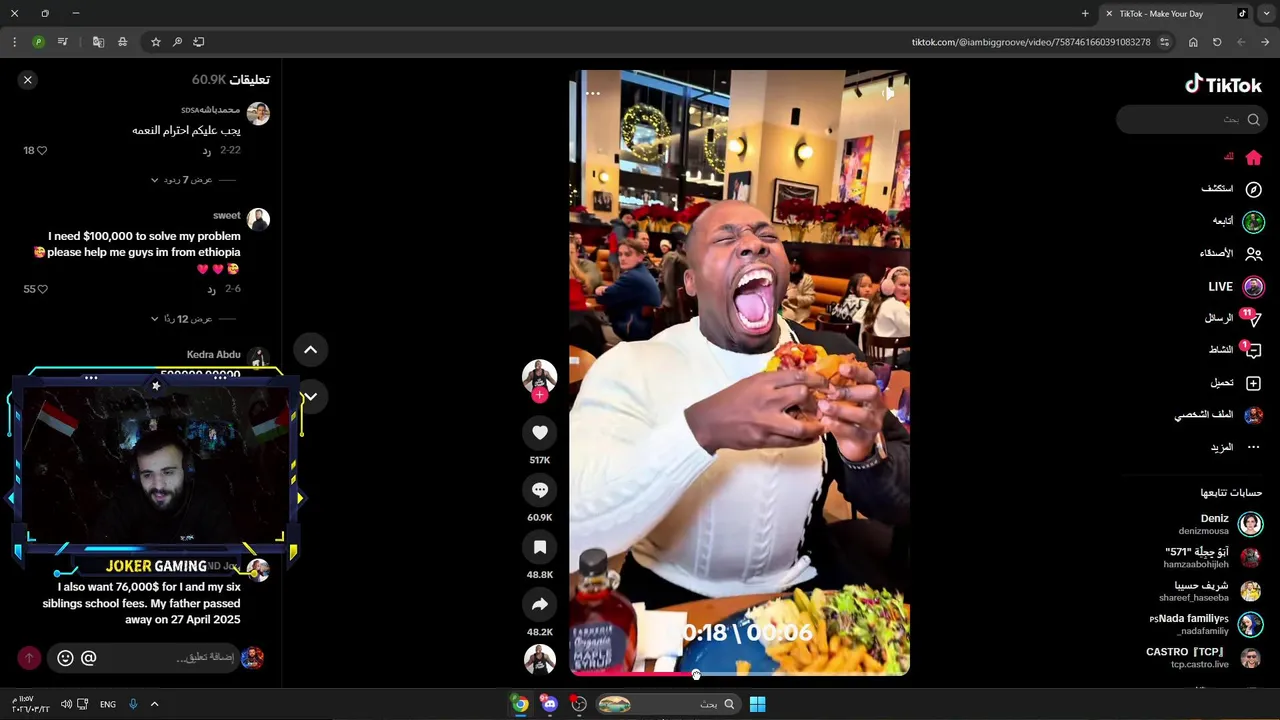Open LIVE menu item
The image size is (1280, 720).
(1236, 287)
